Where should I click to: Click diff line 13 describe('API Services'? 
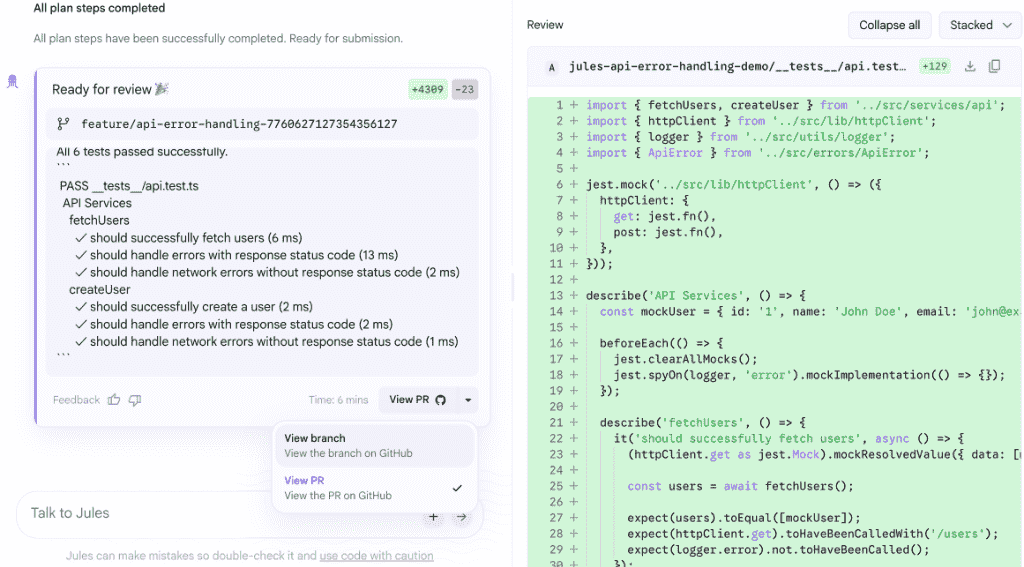696,295
